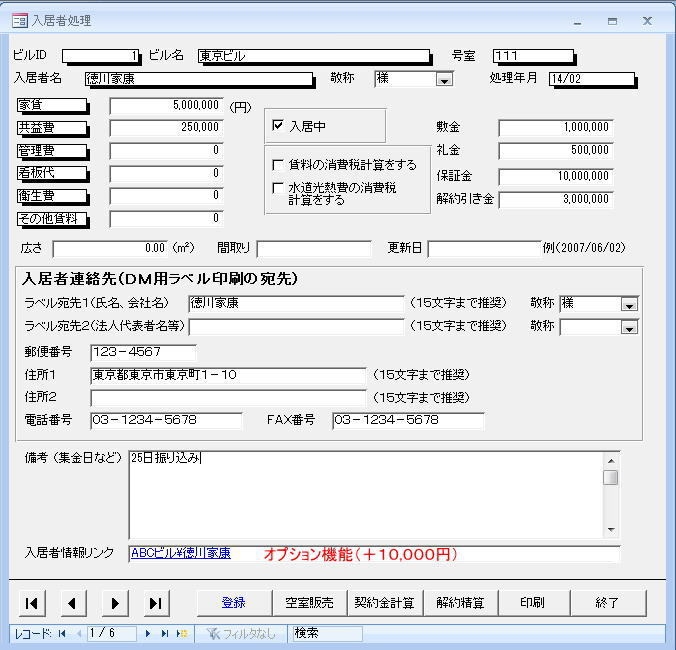Enable 水道光熱費の消費税計算をする checkbox
The width and height of the screenshot is (676, 650).
[x=278, y=188]
